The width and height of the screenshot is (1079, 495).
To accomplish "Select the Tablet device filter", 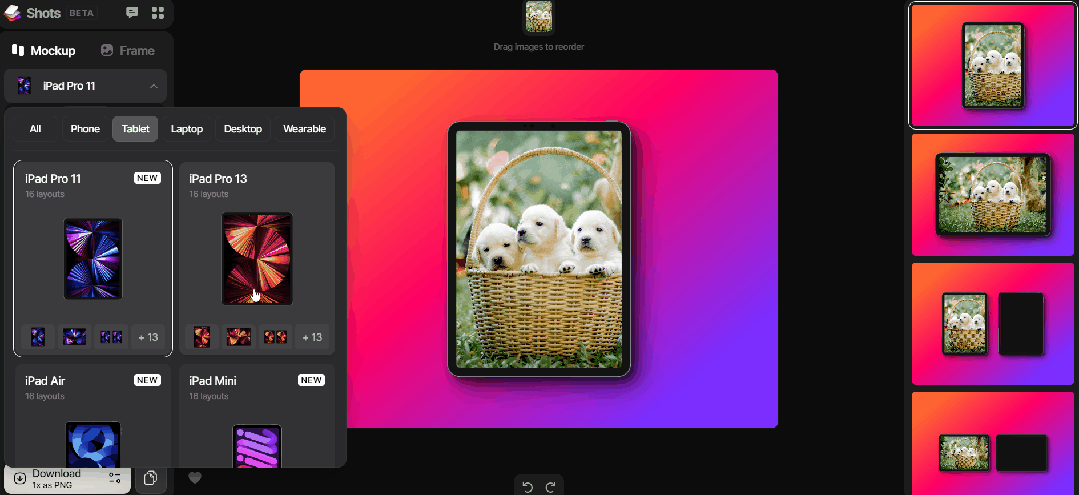I will pyautogui.click(x=136, y=129).
